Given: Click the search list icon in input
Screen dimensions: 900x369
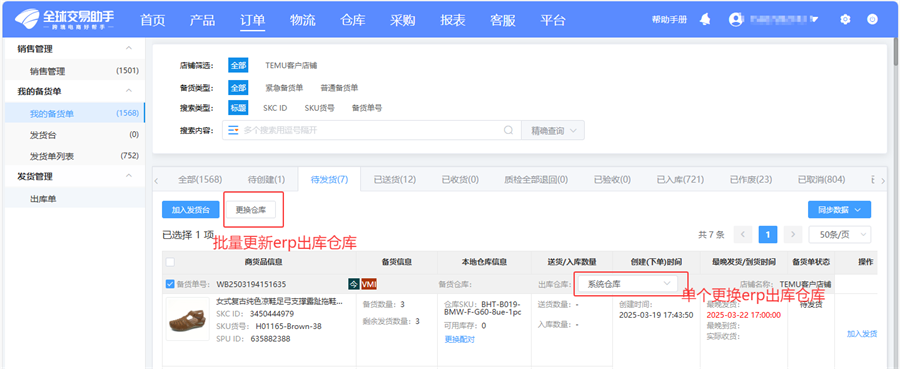Looking at the screenshot, I should (233, 130).
